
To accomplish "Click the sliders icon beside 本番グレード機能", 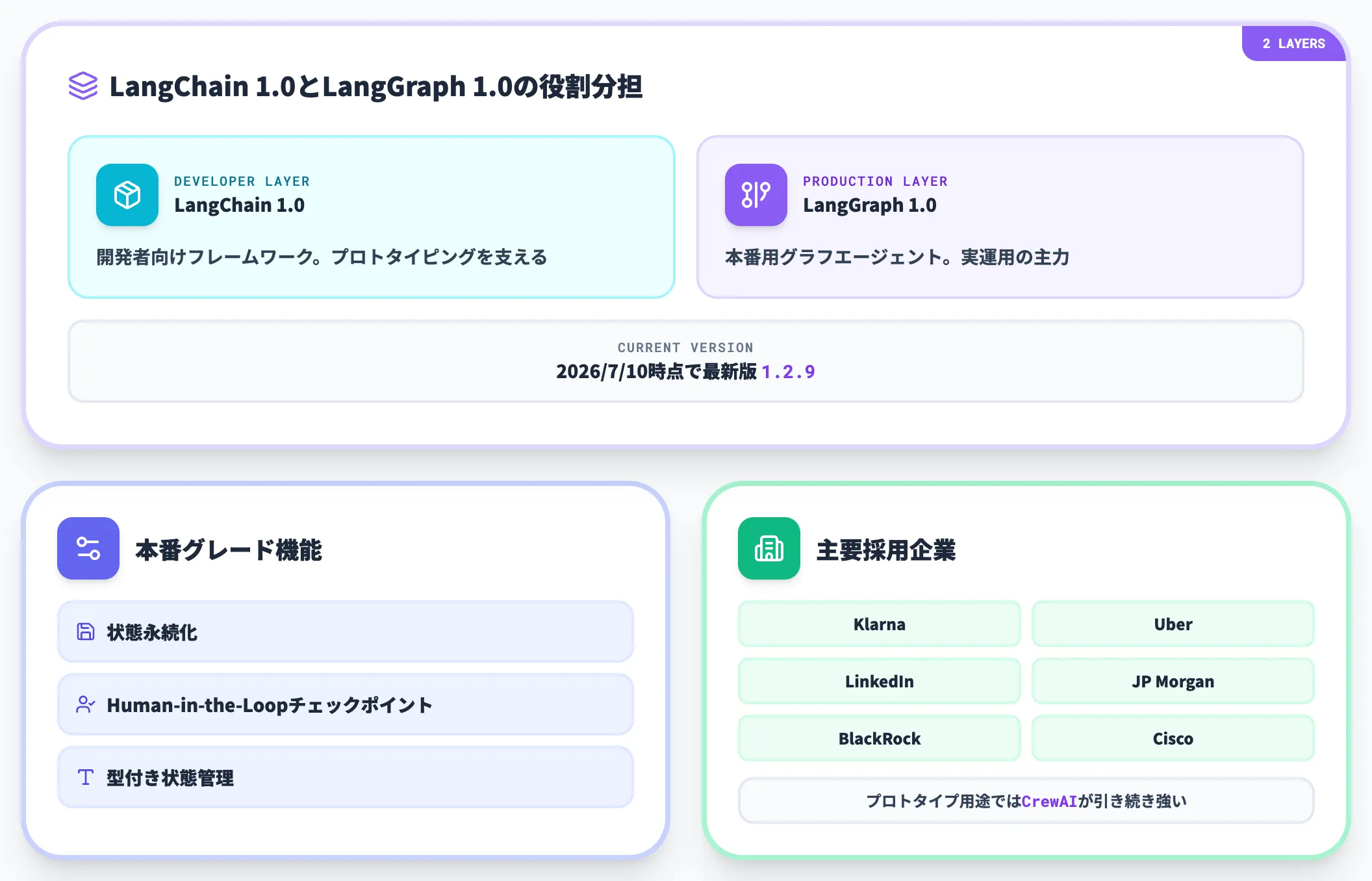I will click(88, 548).
